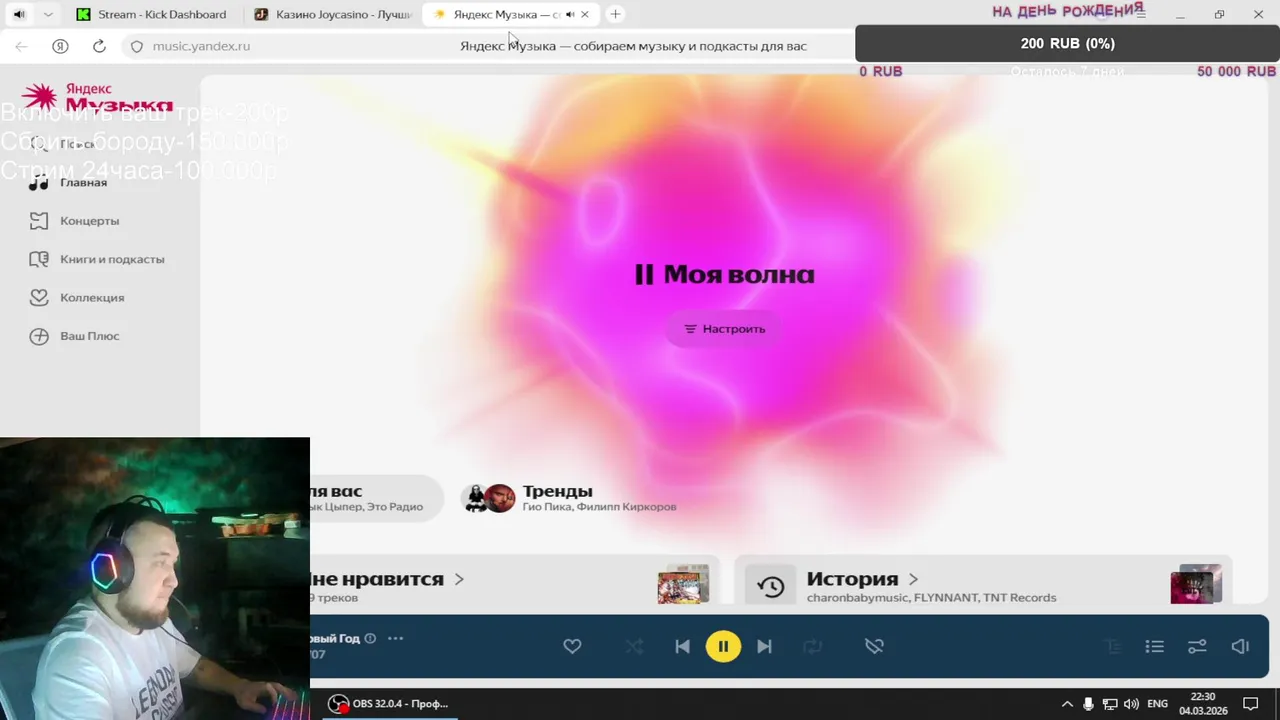Image resolution: width=1280 pixels, height=720 pixels.
Task: Expand the Мне нравится chevron arrow
Action: pyautogui.click(x=459, y=579)
